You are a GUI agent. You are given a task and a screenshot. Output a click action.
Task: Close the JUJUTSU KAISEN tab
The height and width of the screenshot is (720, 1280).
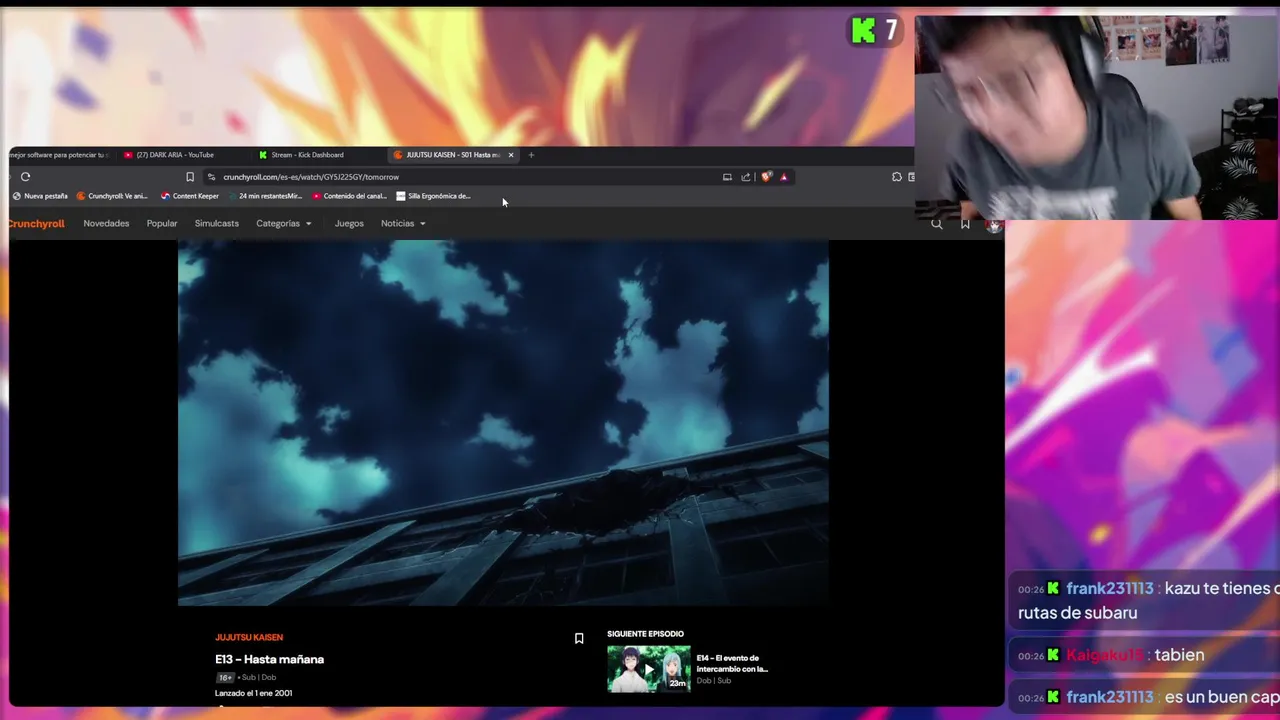click(x=511, y=155)
